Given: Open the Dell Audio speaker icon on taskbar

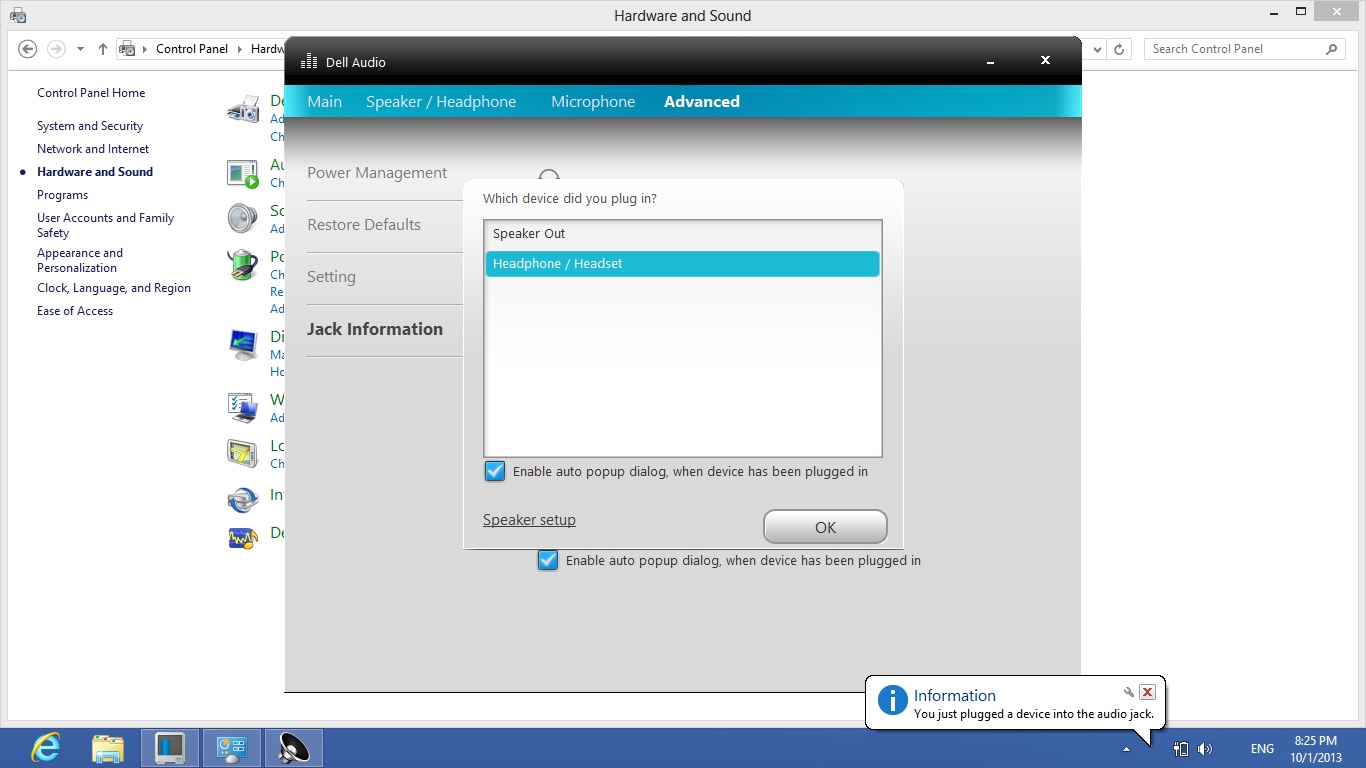Looking at the screenshot, I should pos(293,747).
